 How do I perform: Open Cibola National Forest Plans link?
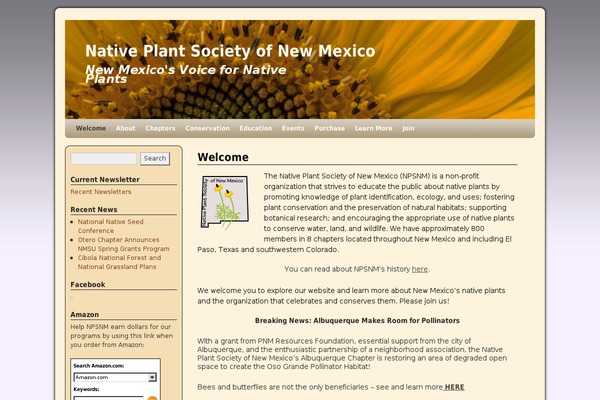click(x=119, y=262)
